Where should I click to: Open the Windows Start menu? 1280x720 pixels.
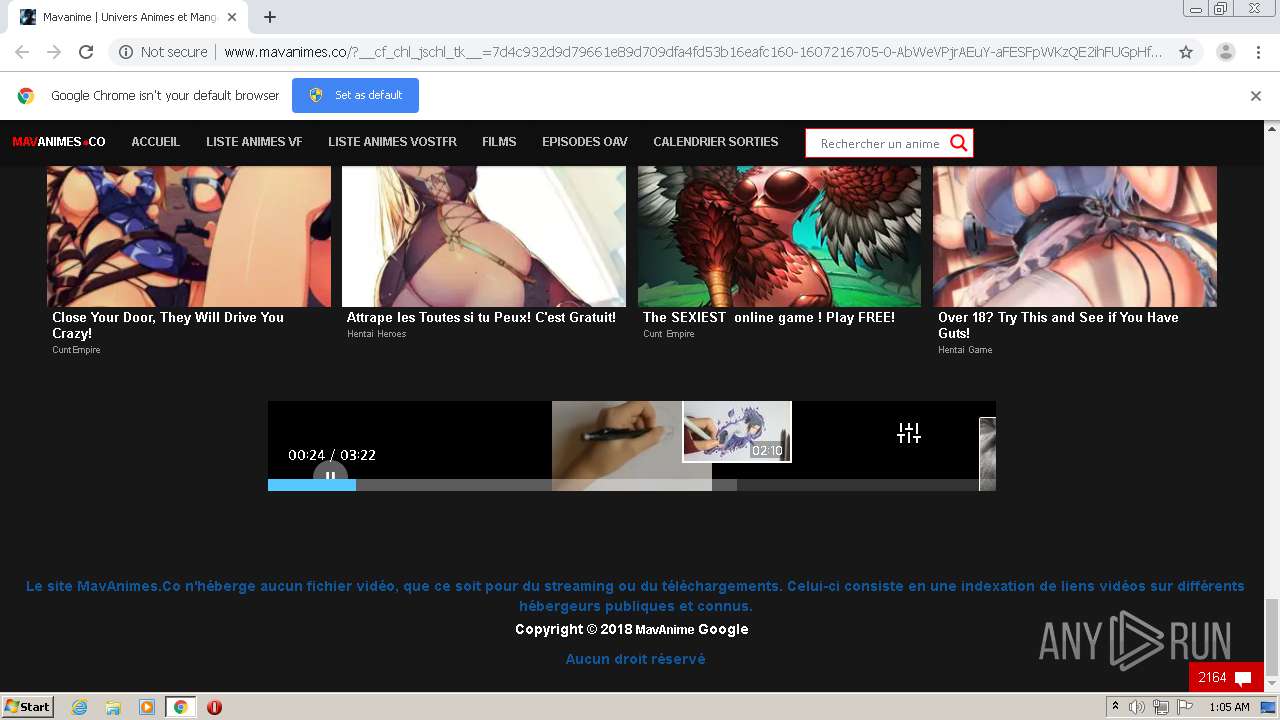[28, 706]
